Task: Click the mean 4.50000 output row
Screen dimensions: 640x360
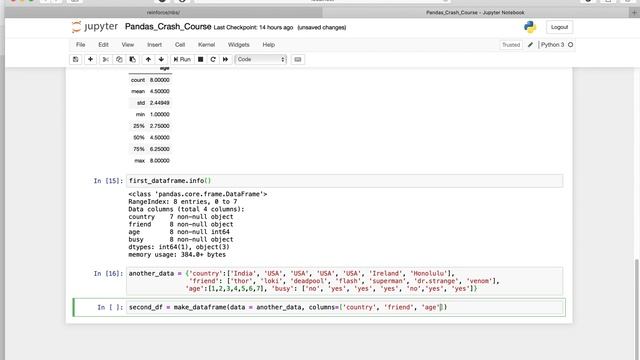Action: pos(150,91)
